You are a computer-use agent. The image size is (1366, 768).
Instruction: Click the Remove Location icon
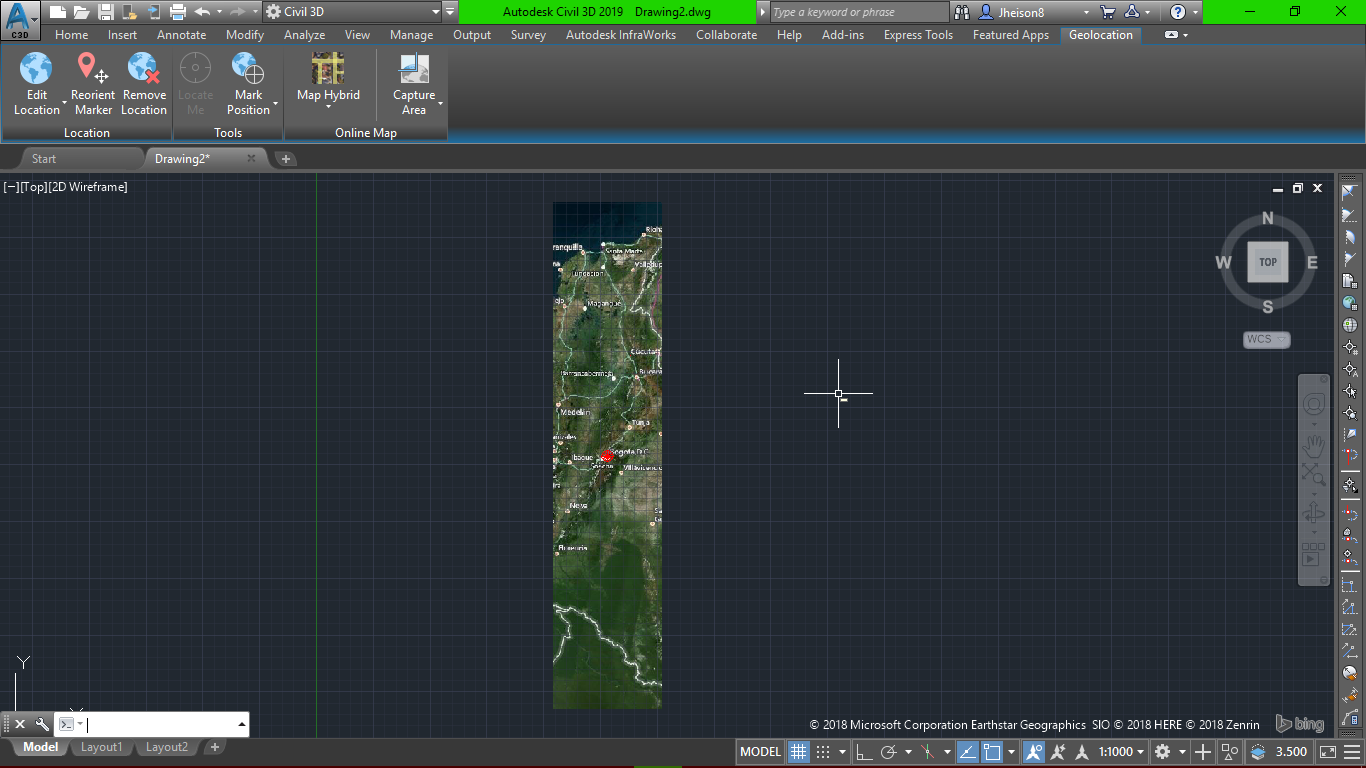click(x=144, y=70)
